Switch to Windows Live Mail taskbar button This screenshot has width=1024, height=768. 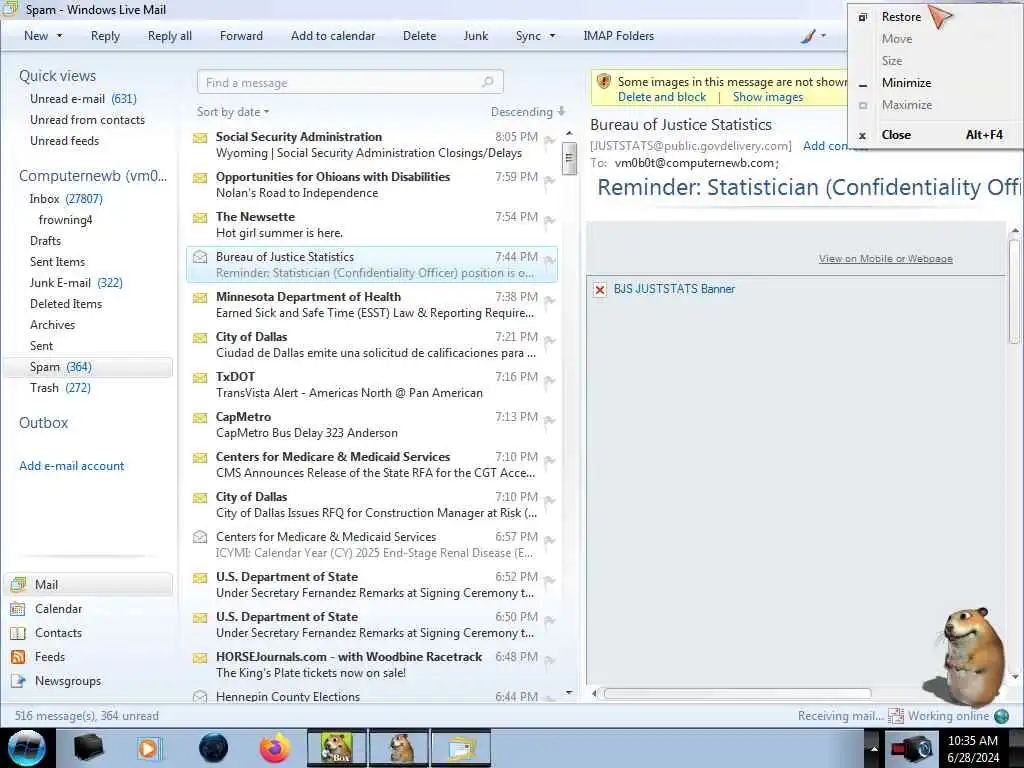pyautogui.click(x=461, y=748)
